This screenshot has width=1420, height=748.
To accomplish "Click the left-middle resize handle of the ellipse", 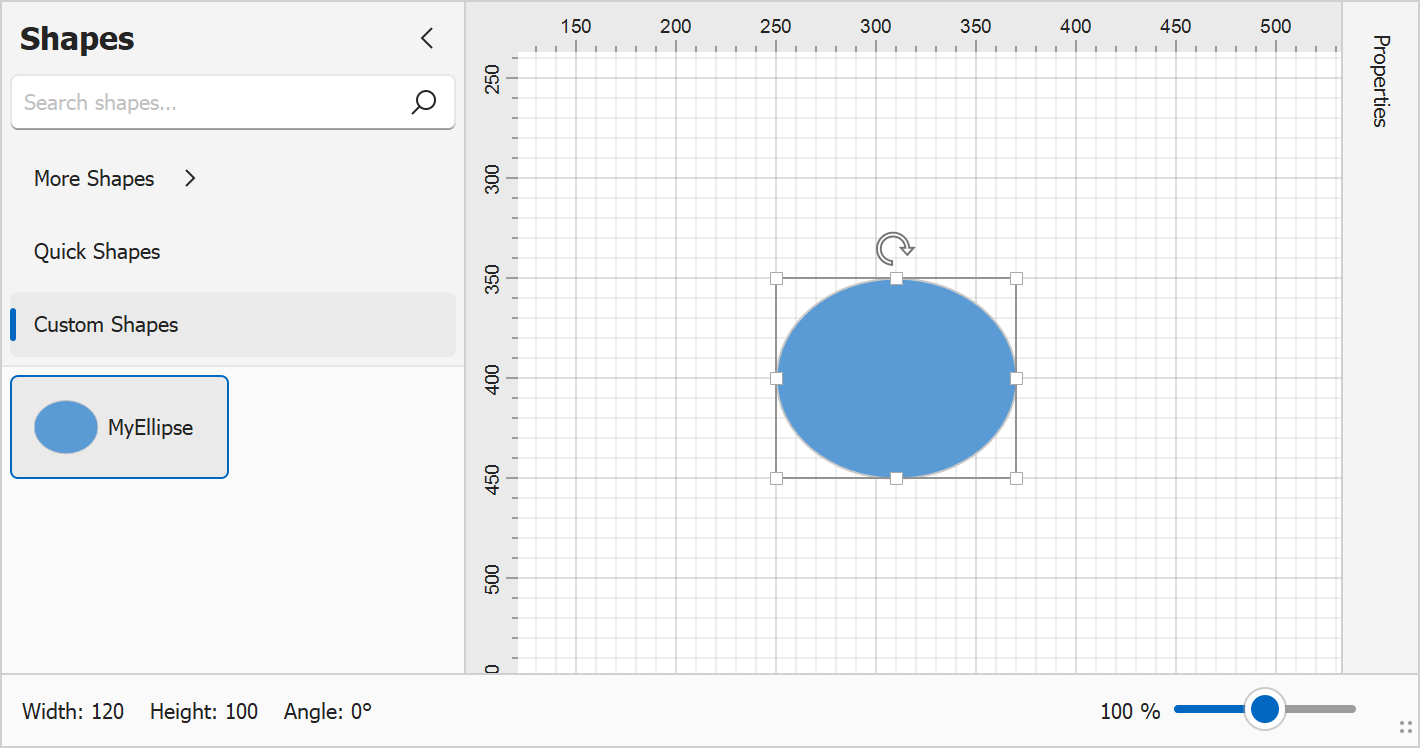I will point(776,378).
